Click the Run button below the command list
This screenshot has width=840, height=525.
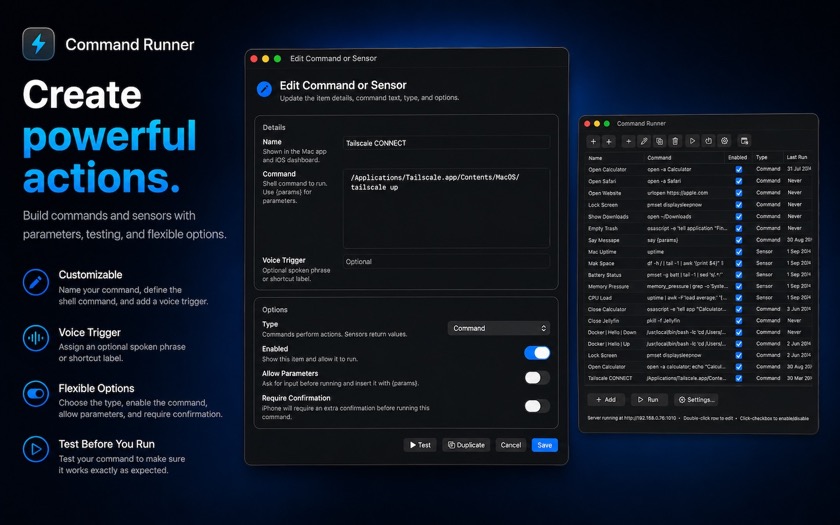648,400
